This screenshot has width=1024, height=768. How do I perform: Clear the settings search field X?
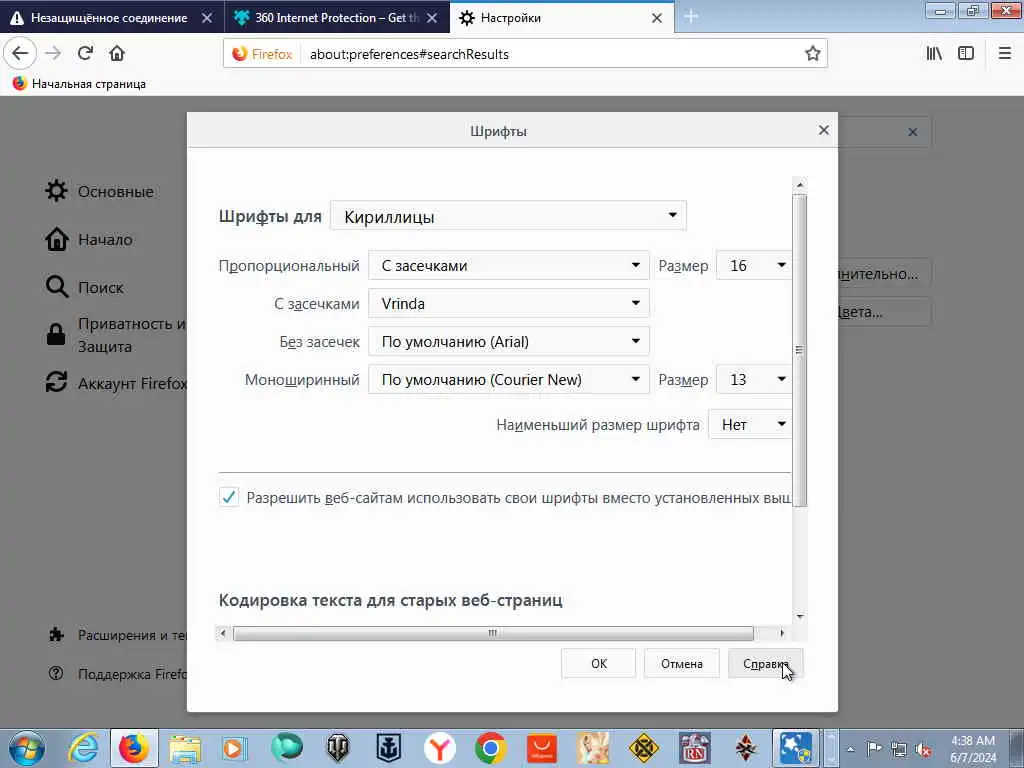coord(912,132)
